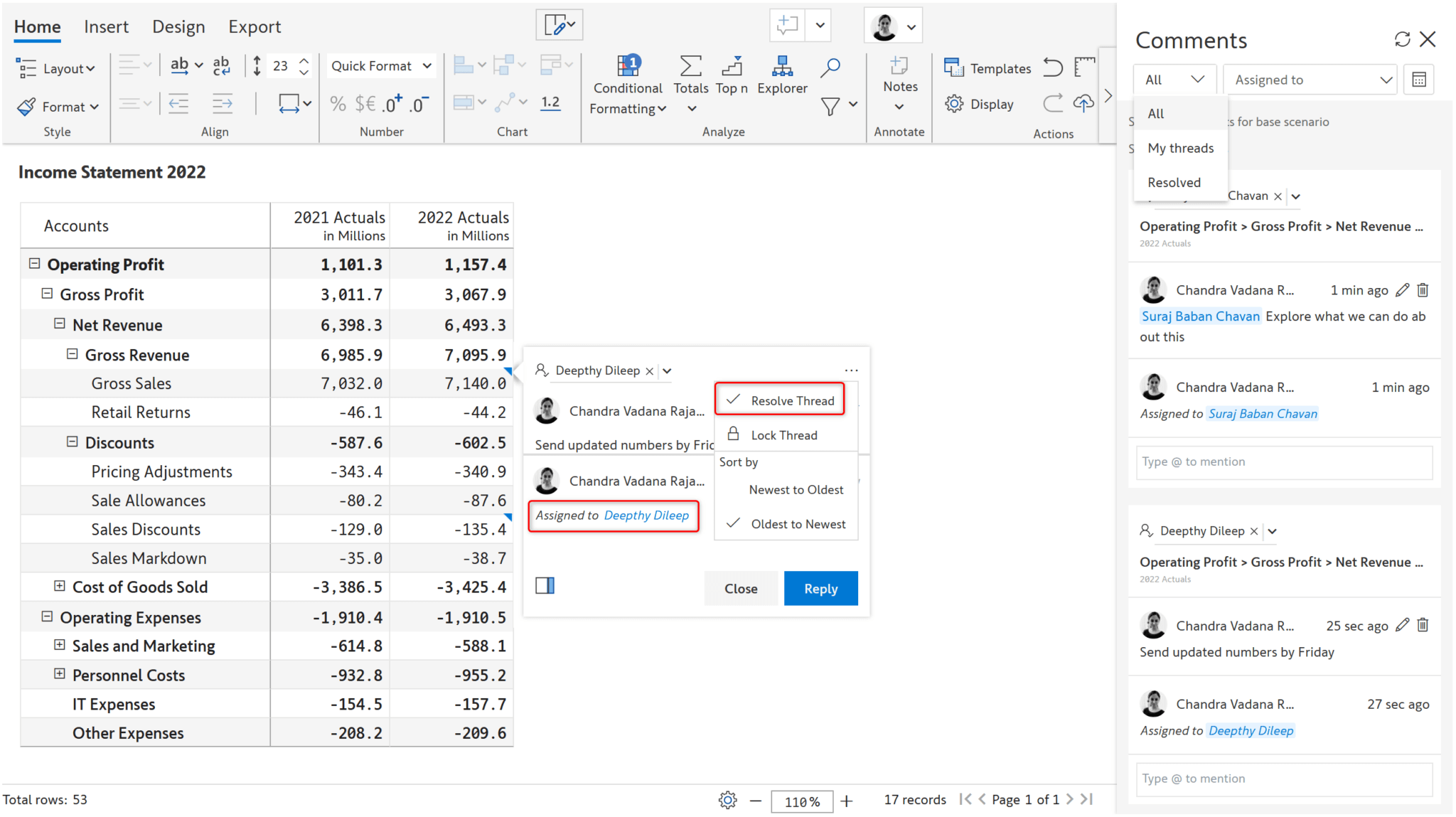Filter comments to My threads
Viewport: 1456px width, 817px height.
(1180, 148)
